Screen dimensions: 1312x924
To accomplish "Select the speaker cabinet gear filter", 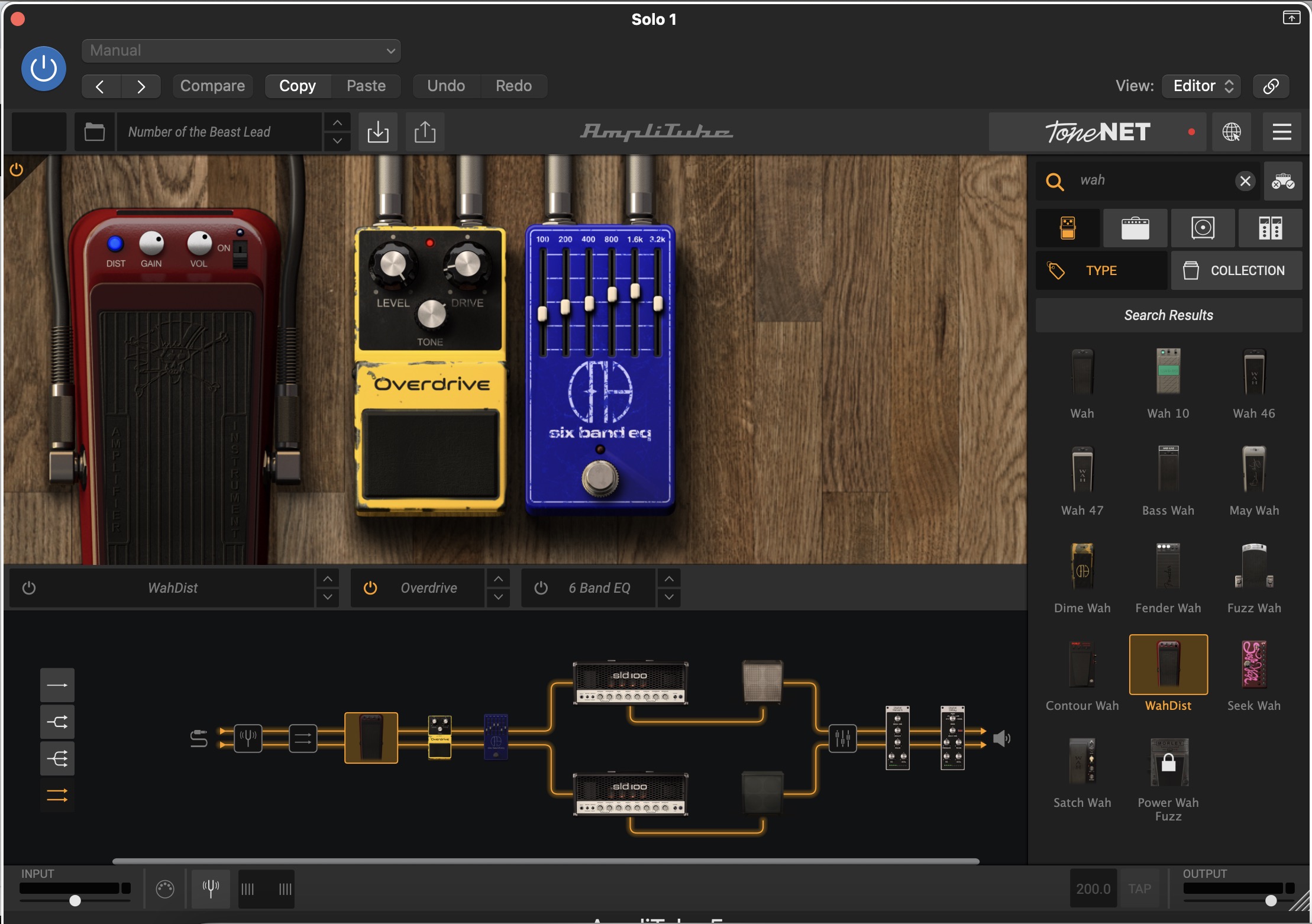I will [x=1203, y=228].
